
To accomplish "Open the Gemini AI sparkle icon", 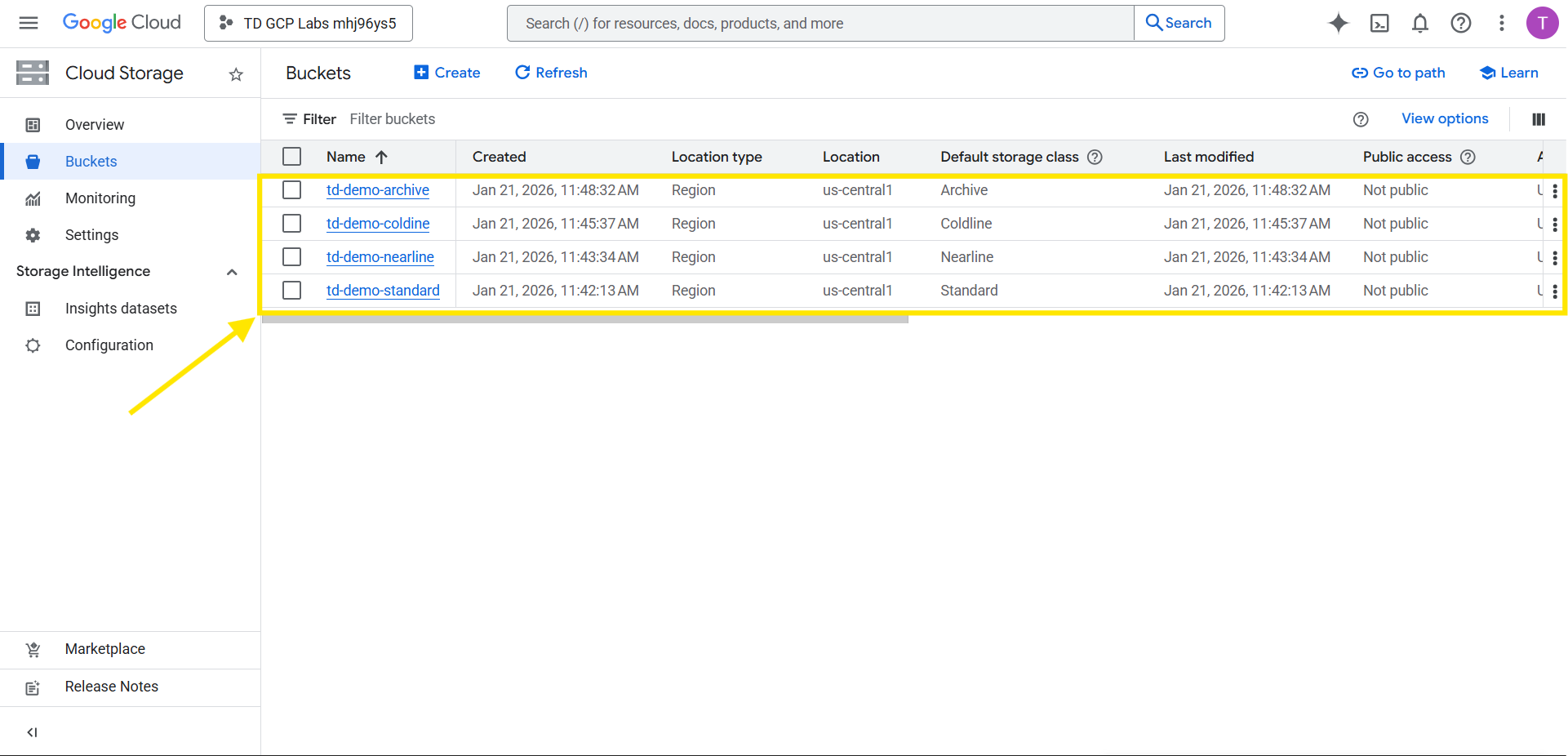I will (1338, 23).
